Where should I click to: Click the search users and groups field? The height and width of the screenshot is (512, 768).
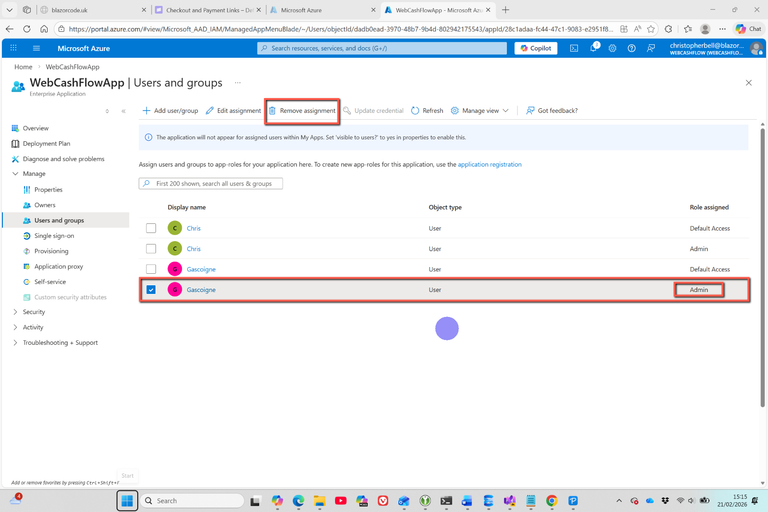(212, 184)
